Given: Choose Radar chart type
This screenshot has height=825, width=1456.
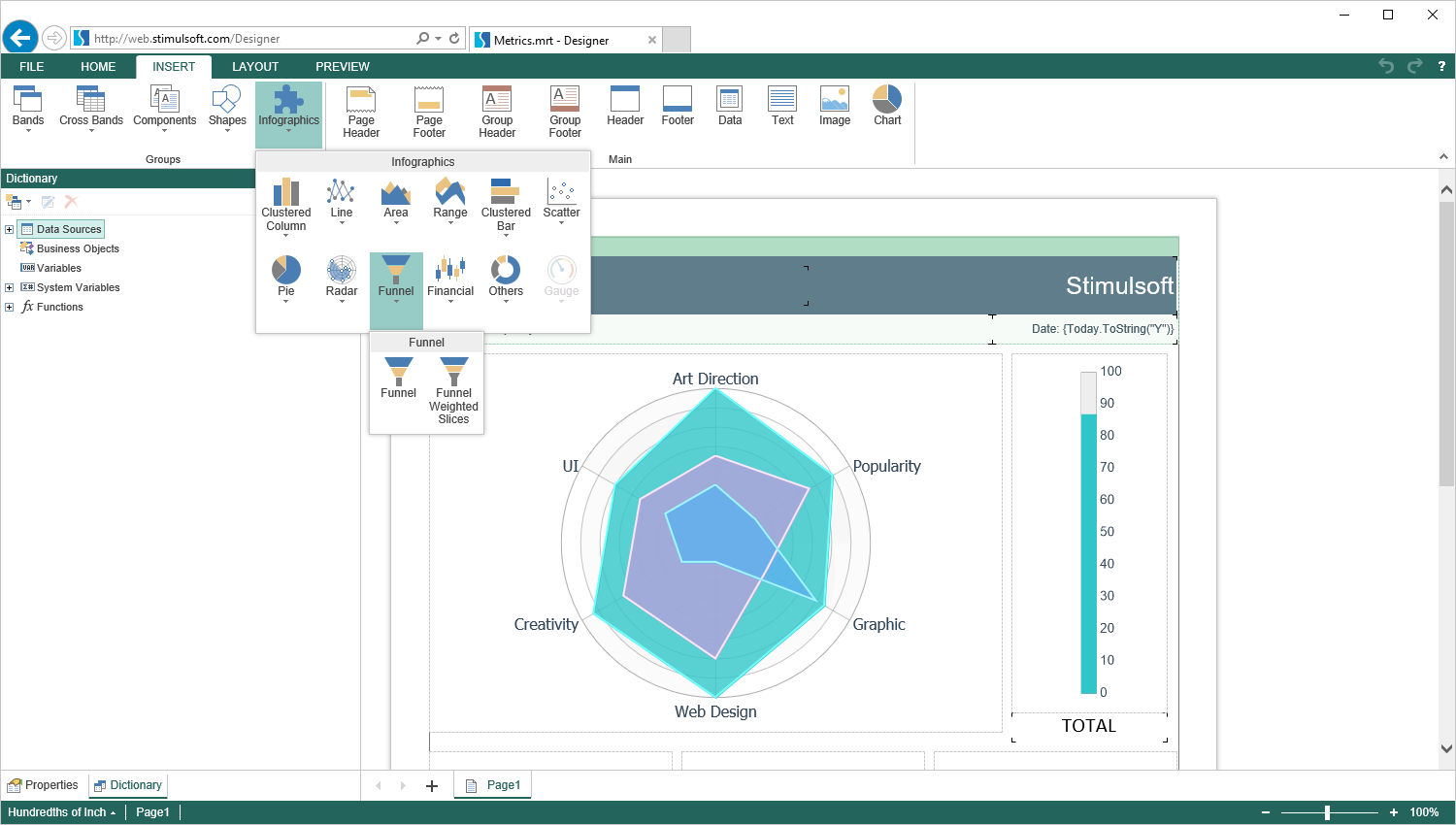Looking at the screenshot, I should pos(342,280).
